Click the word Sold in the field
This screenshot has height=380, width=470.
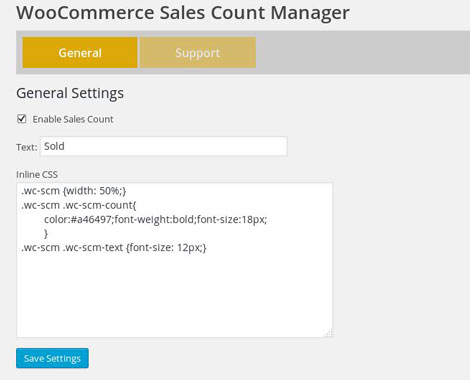54,146
